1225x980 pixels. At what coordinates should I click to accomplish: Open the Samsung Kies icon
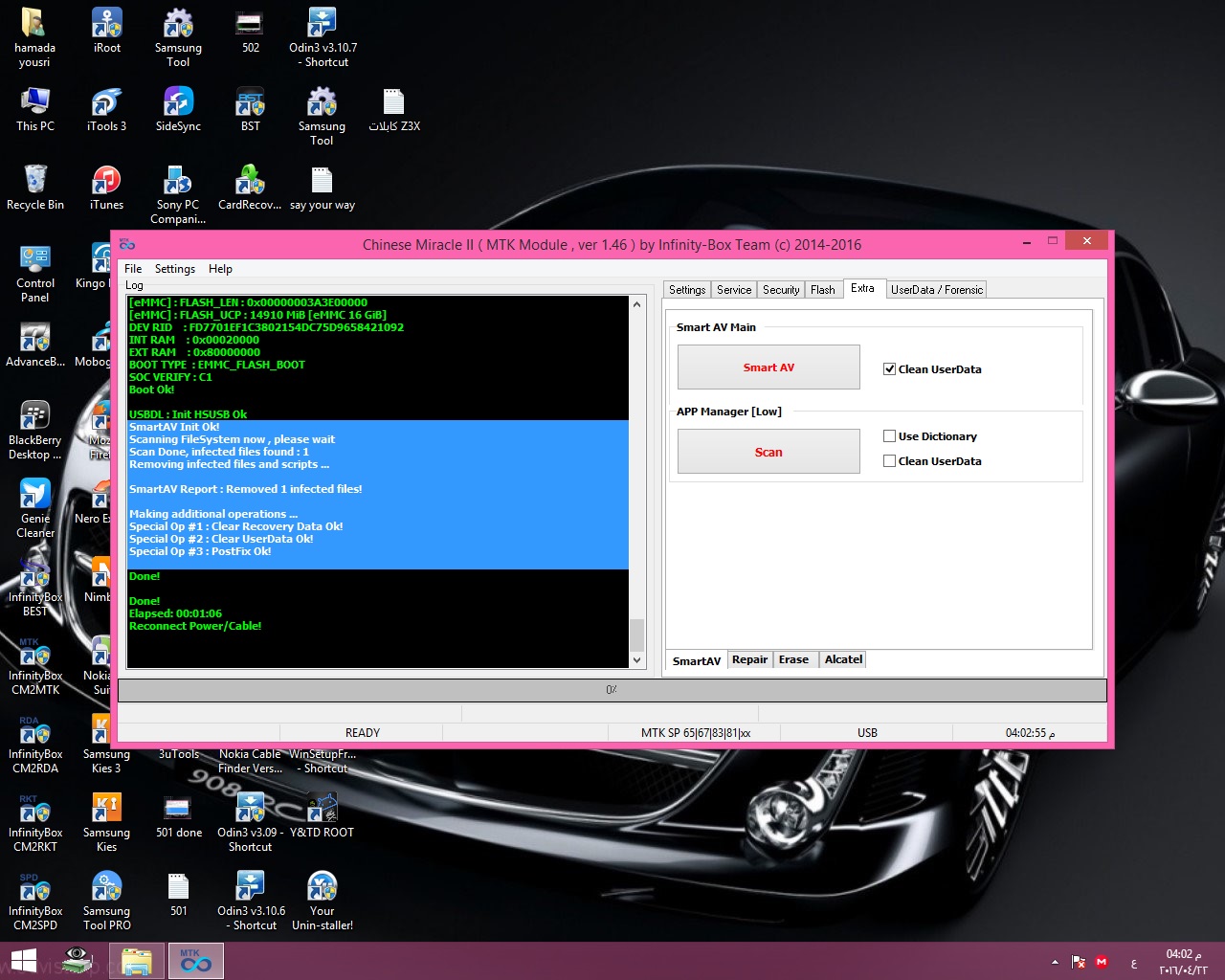coord(106,822)
